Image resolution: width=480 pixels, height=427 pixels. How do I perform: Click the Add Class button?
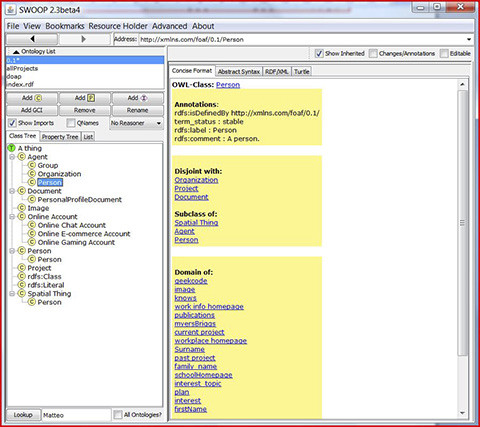(32, 98)
